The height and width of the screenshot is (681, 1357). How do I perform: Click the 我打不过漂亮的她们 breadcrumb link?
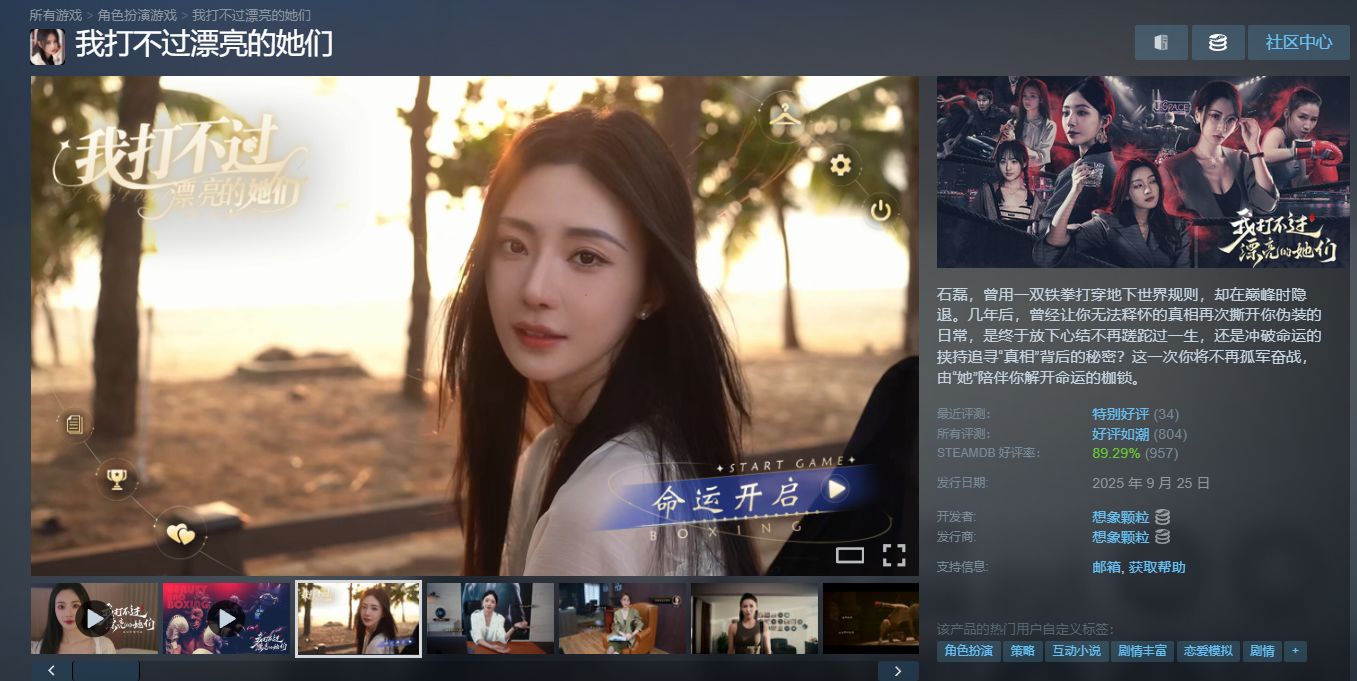pos(251,15)
